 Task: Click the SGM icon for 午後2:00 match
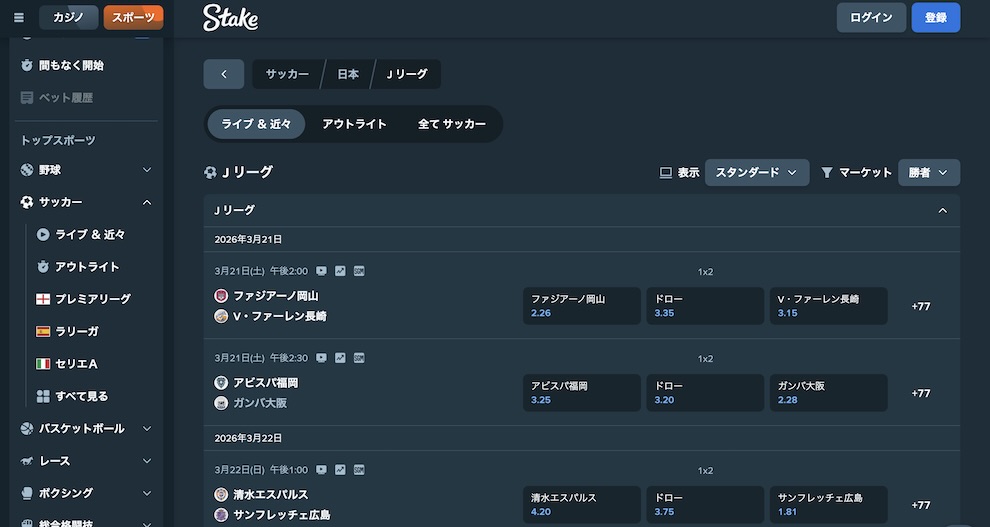pos(359,271)
